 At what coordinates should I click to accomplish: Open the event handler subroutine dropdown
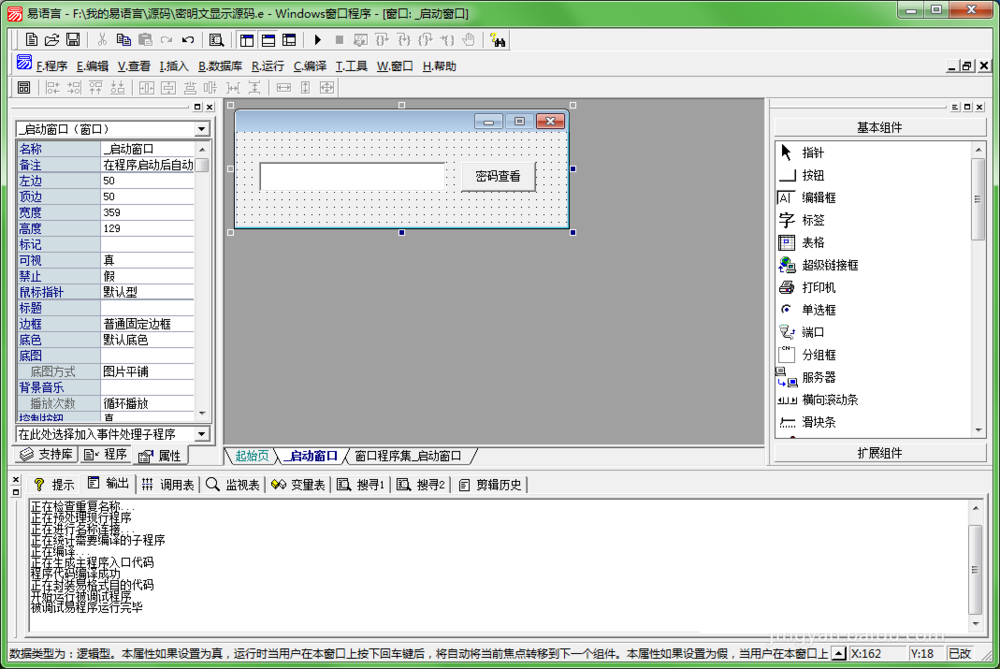click(x=202, y=434)
